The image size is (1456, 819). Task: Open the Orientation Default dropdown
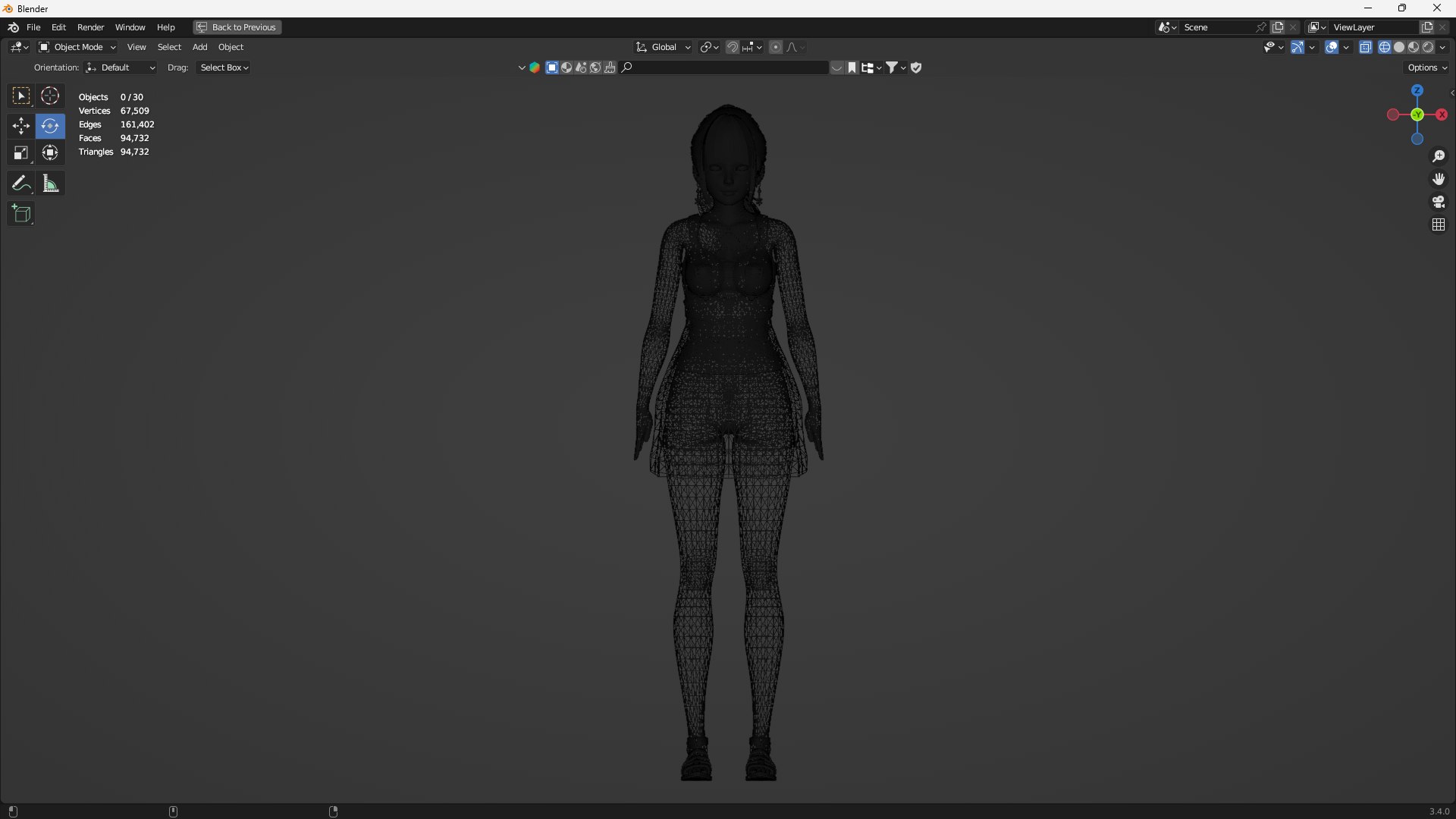click(x=121, y=67)
